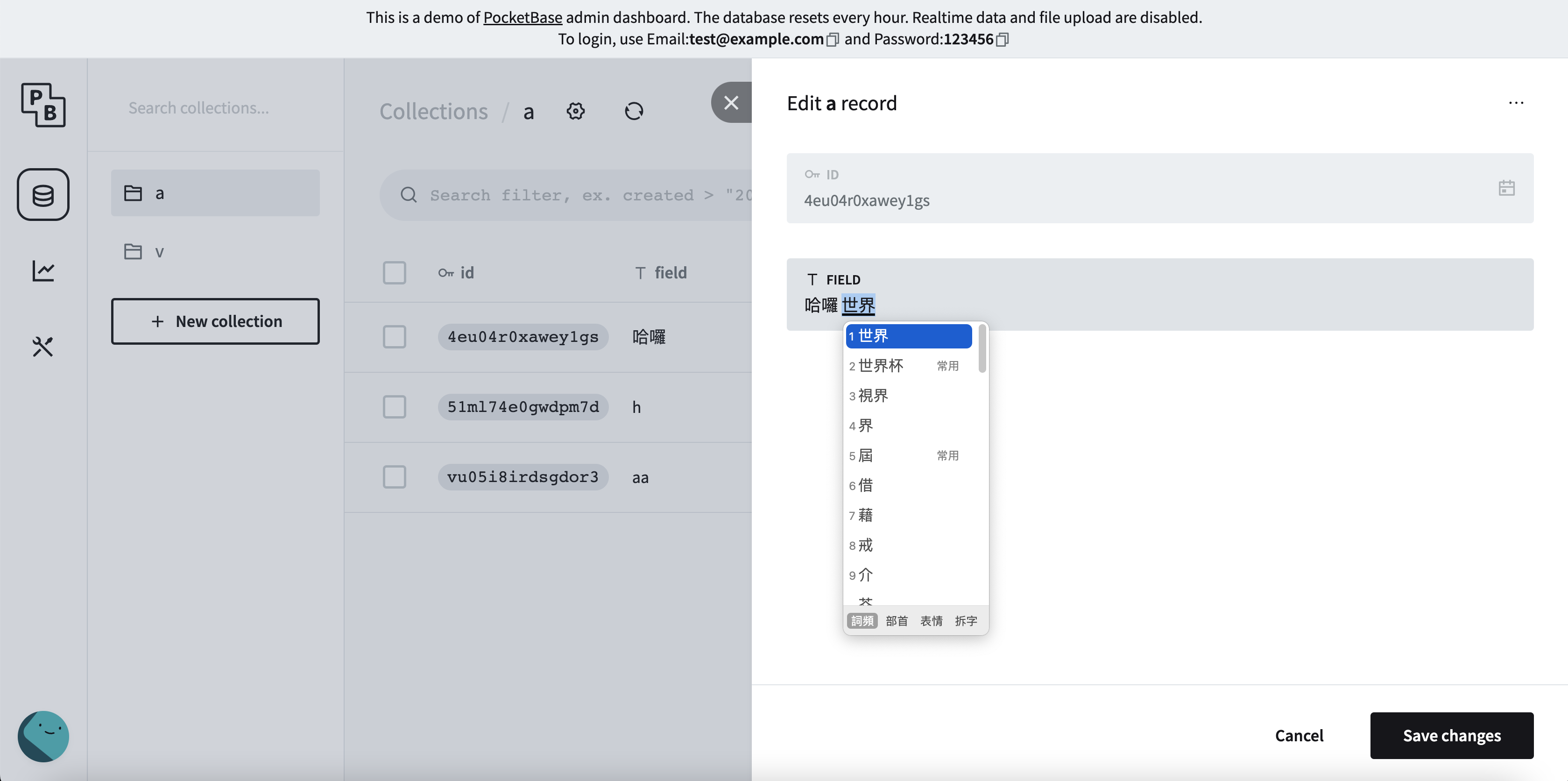Cancel editing the record
The height and width of the screenshot is (781, 1568).
1300,735
